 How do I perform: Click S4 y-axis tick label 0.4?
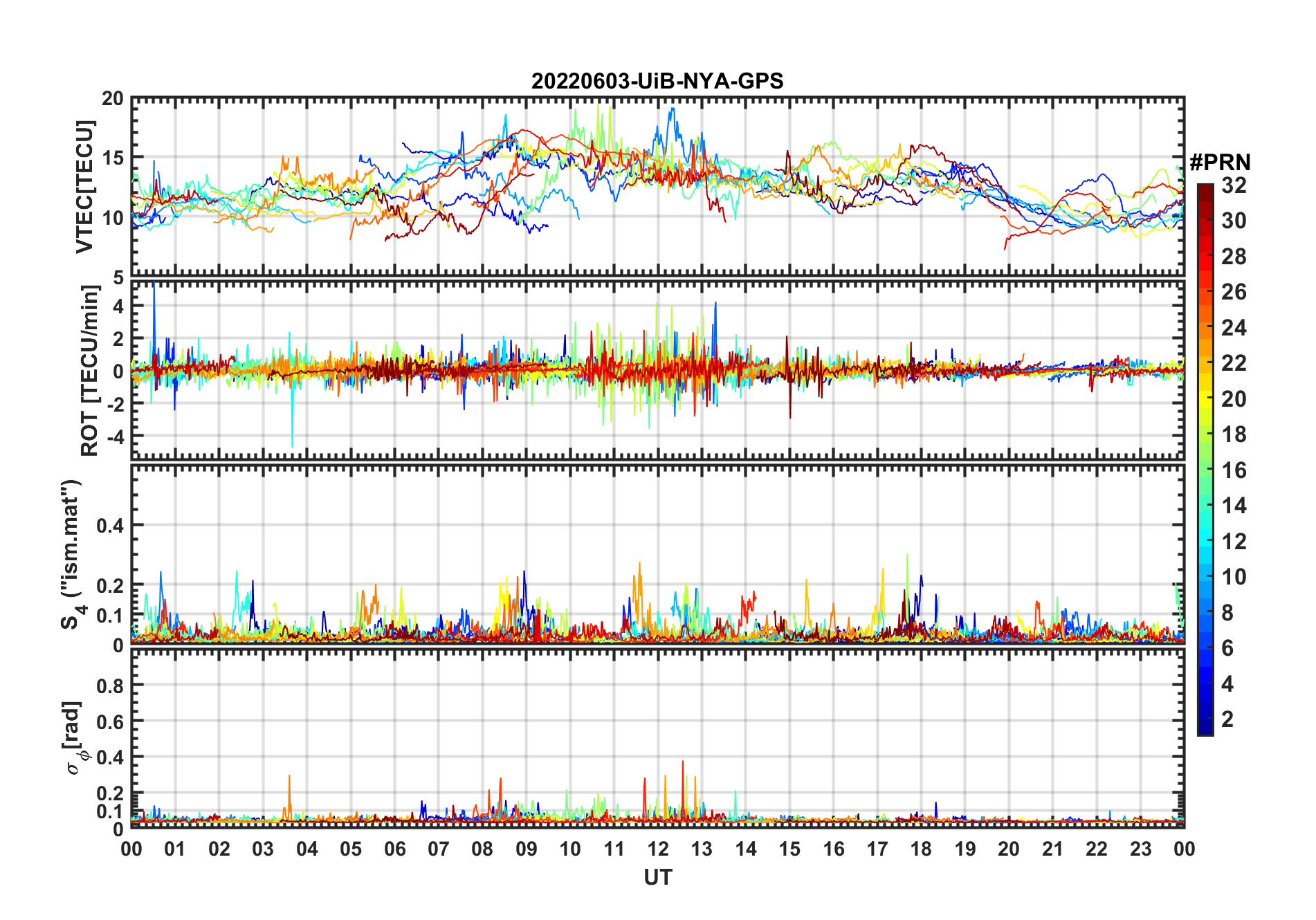tap(109, 526)
